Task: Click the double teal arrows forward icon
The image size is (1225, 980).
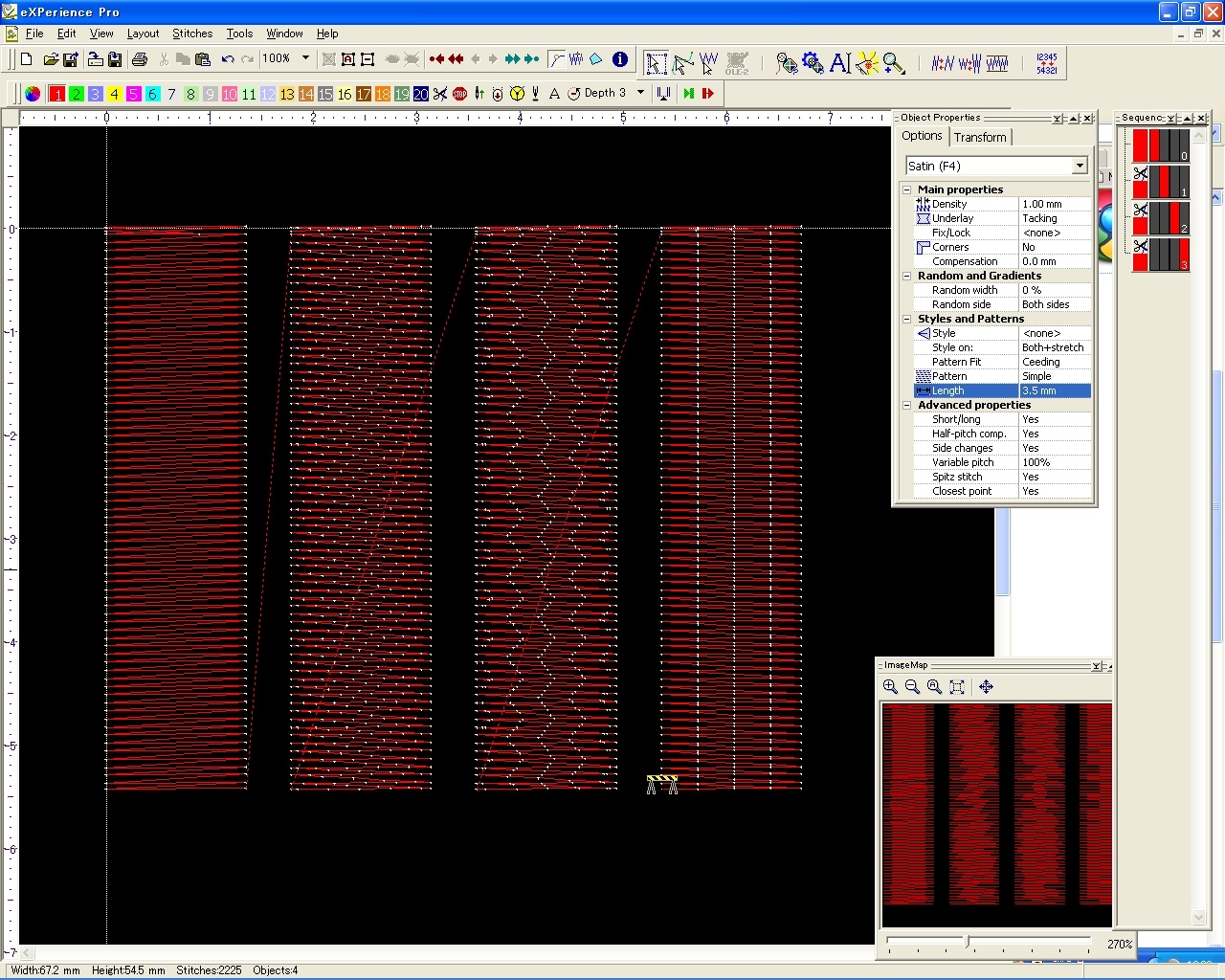Action: point(512,59)
